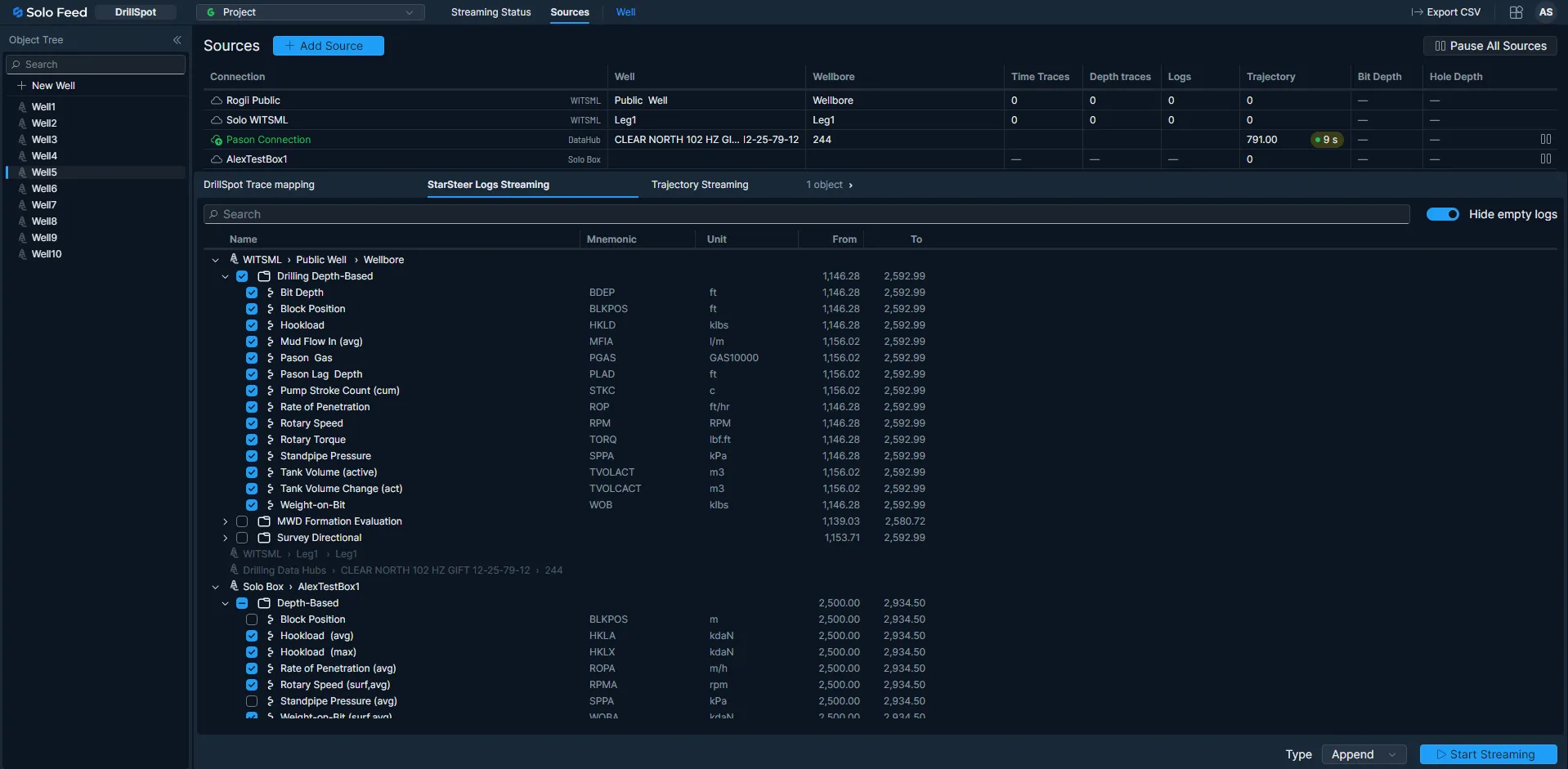Click the logs Search input field
Screen dimensions: 1568x769
(x=806, y=214)
